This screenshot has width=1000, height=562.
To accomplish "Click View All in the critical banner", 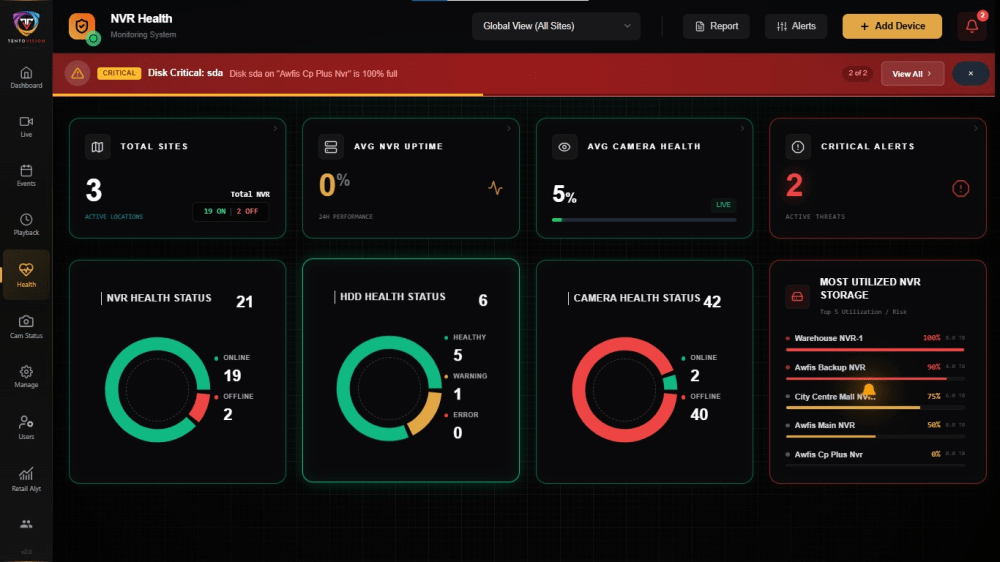I will 912,73.
